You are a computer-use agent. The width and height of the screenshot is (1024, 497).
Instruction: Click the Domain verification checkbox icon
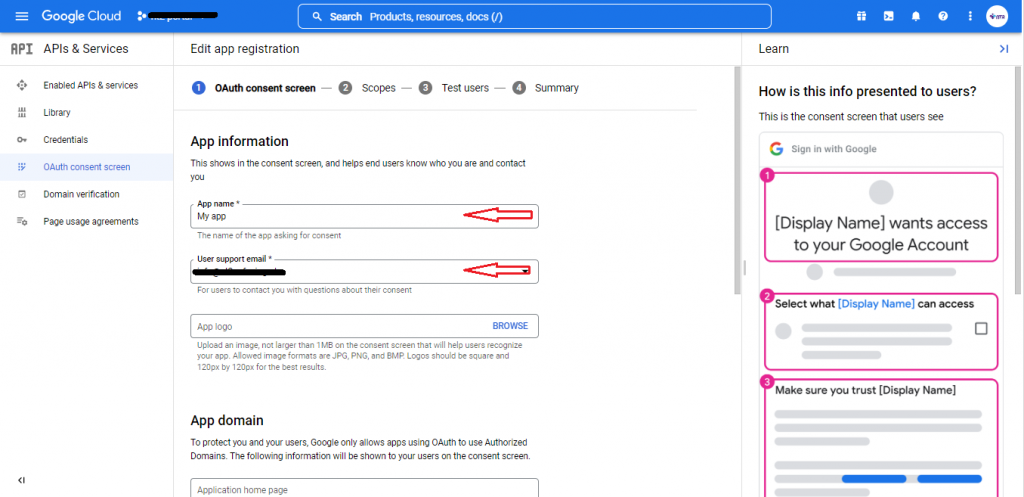(x=22, y=194)
